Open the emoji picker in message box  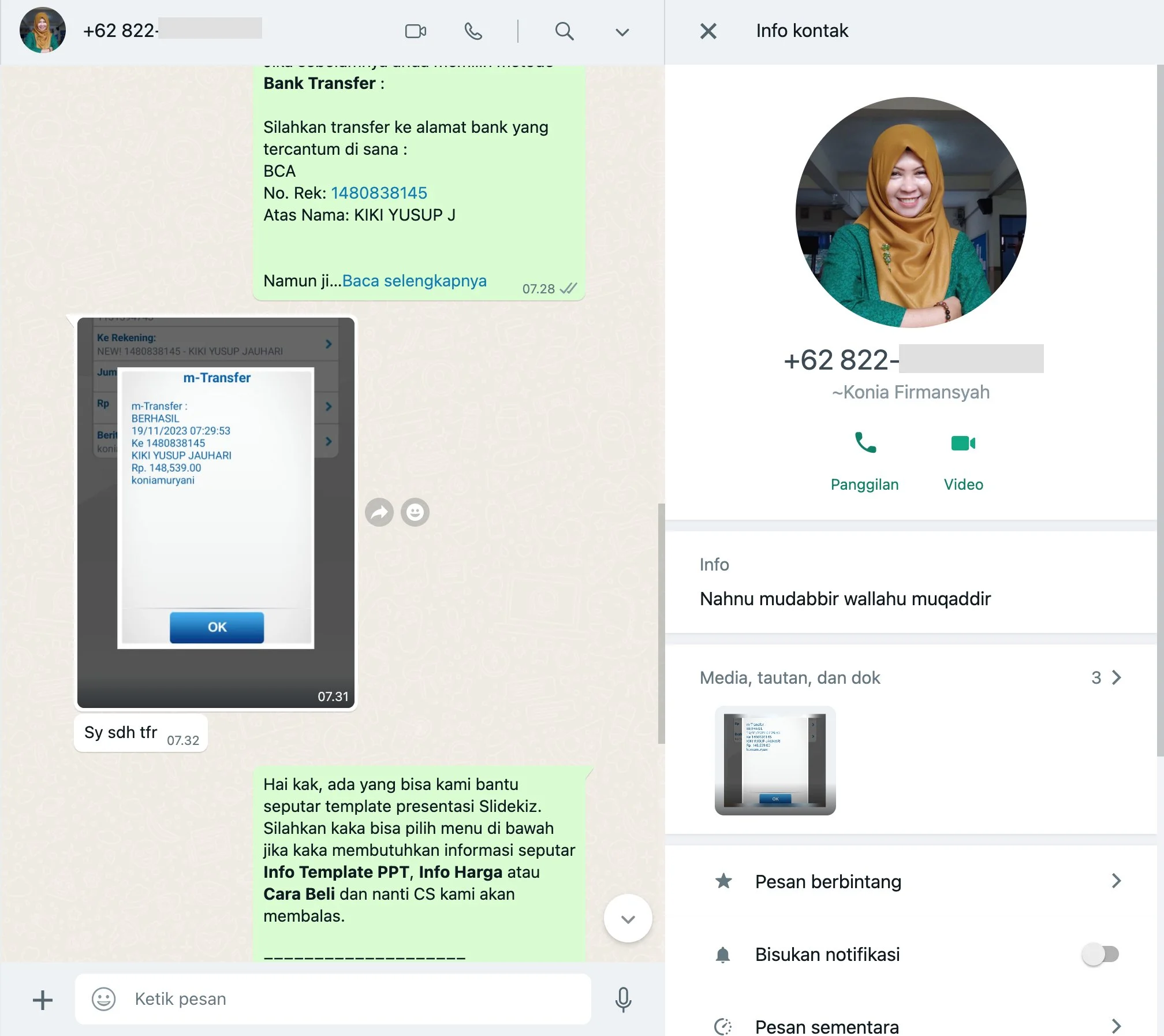(x=104, y=999)
